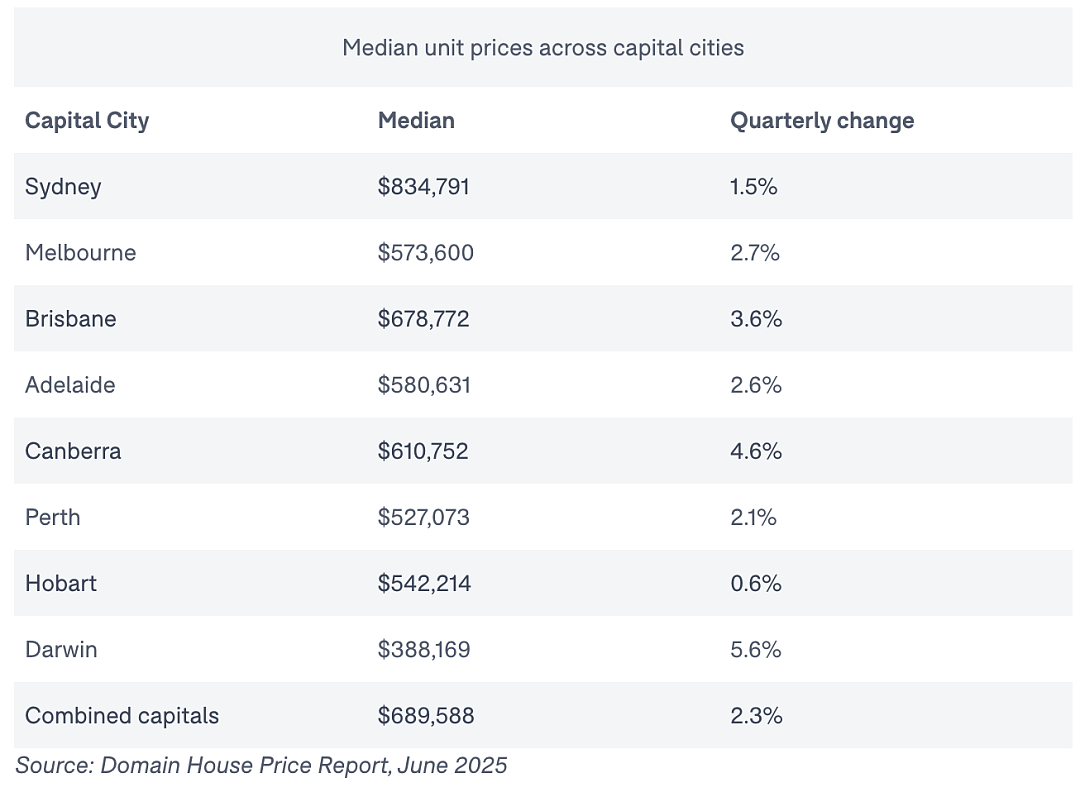This screenshot has height=792, width=1080.
Task: Select the Sydney row label
Action: (63, 187)
